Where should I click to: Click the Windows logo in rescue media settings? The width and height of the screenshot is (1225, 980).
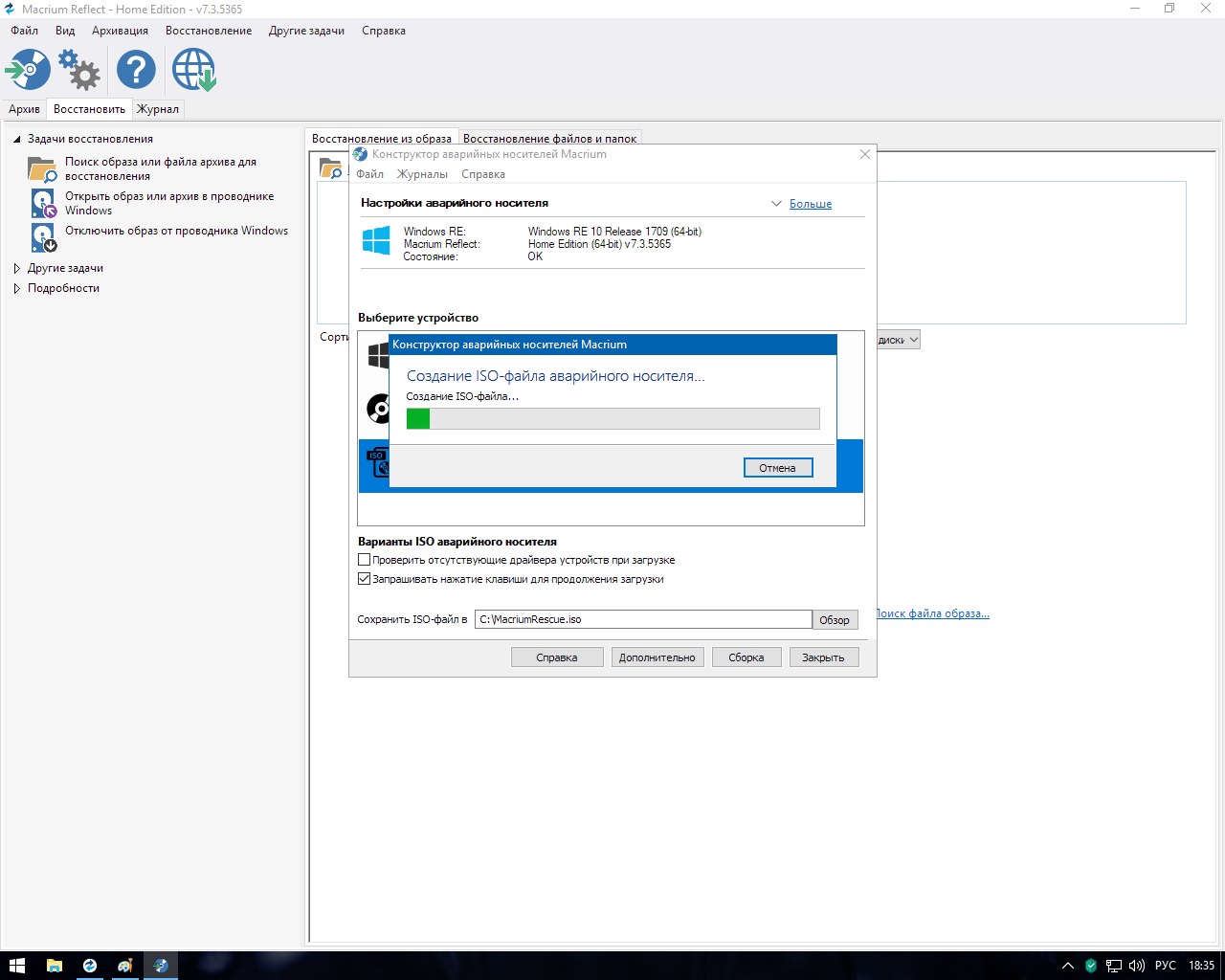tap(376, 240)
